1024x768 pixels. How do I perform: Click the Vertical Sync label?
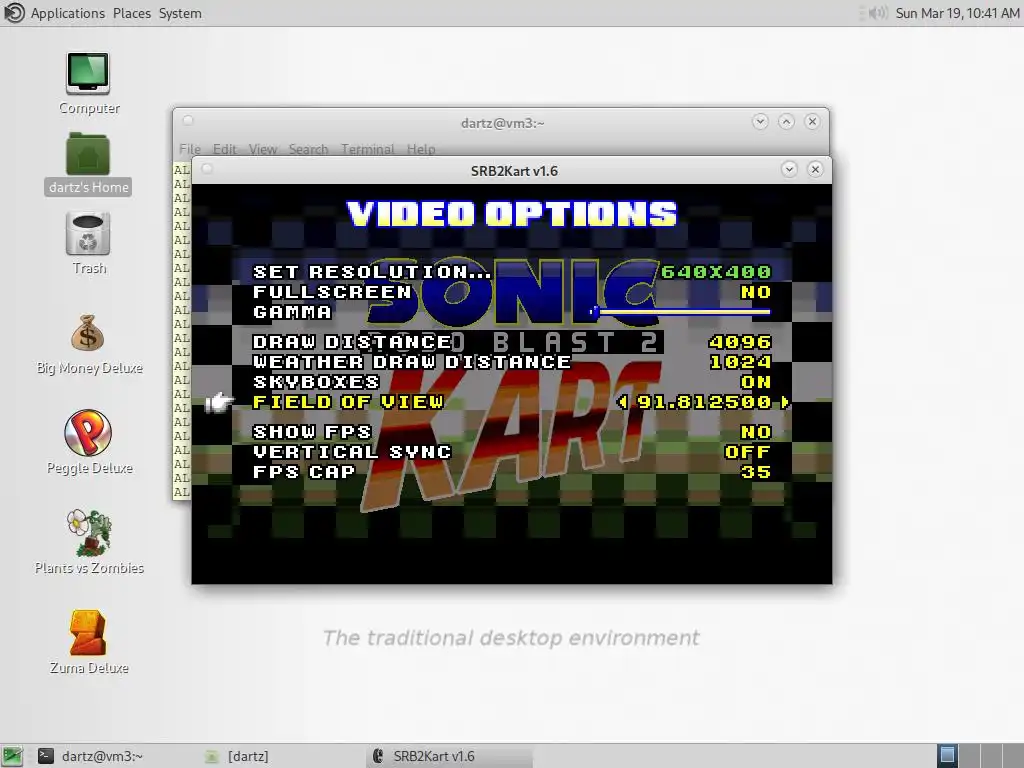(x=351, y=452)
